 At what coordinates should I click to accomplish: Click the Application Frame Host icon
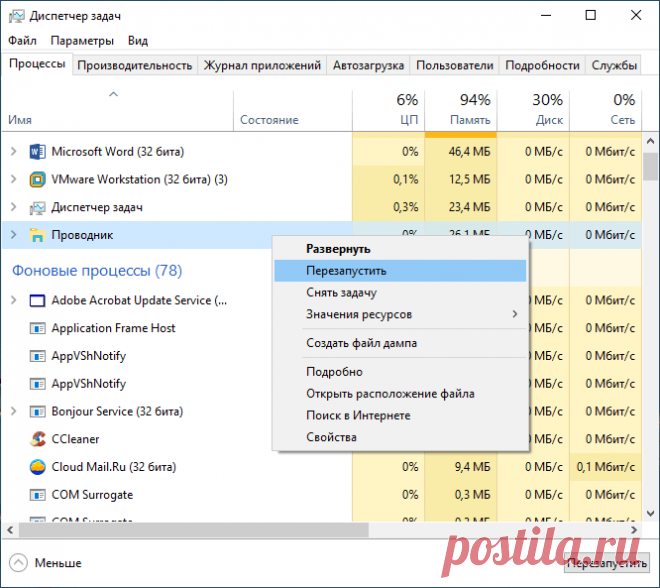point(37,328)
